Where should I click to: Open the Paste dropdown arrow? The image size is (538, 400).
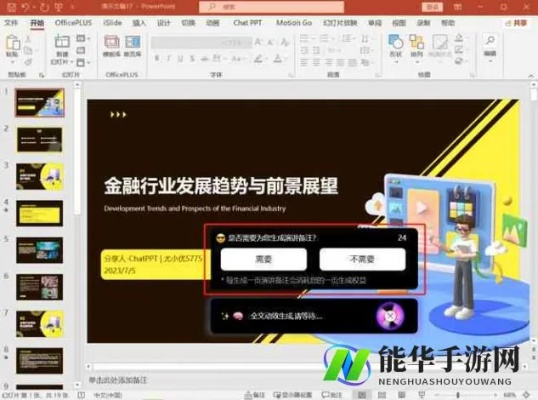[13, 62]
